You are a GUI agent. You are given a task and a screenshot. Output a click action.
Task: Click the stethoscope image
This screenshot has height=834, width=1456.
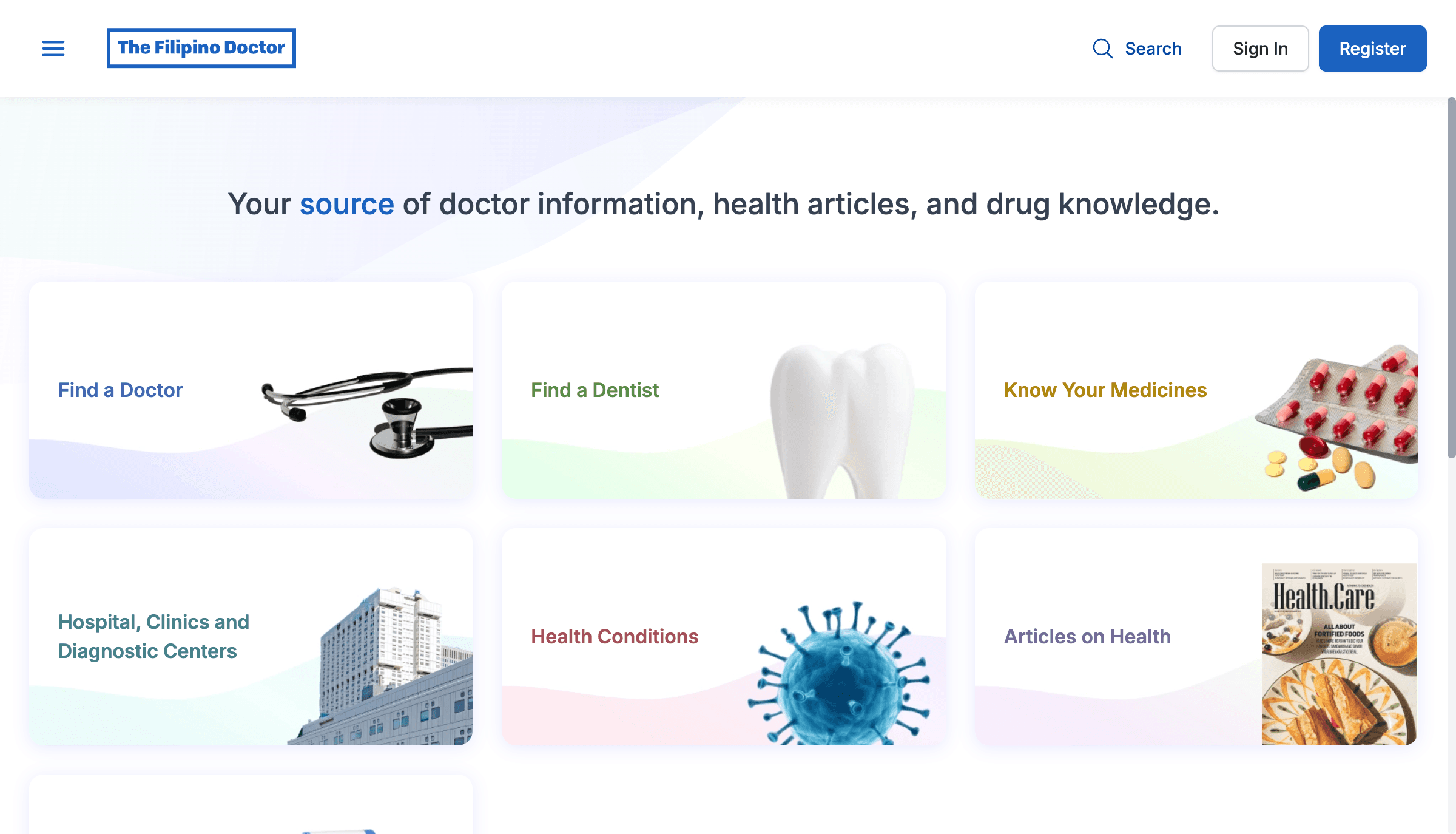coord(367,413)
